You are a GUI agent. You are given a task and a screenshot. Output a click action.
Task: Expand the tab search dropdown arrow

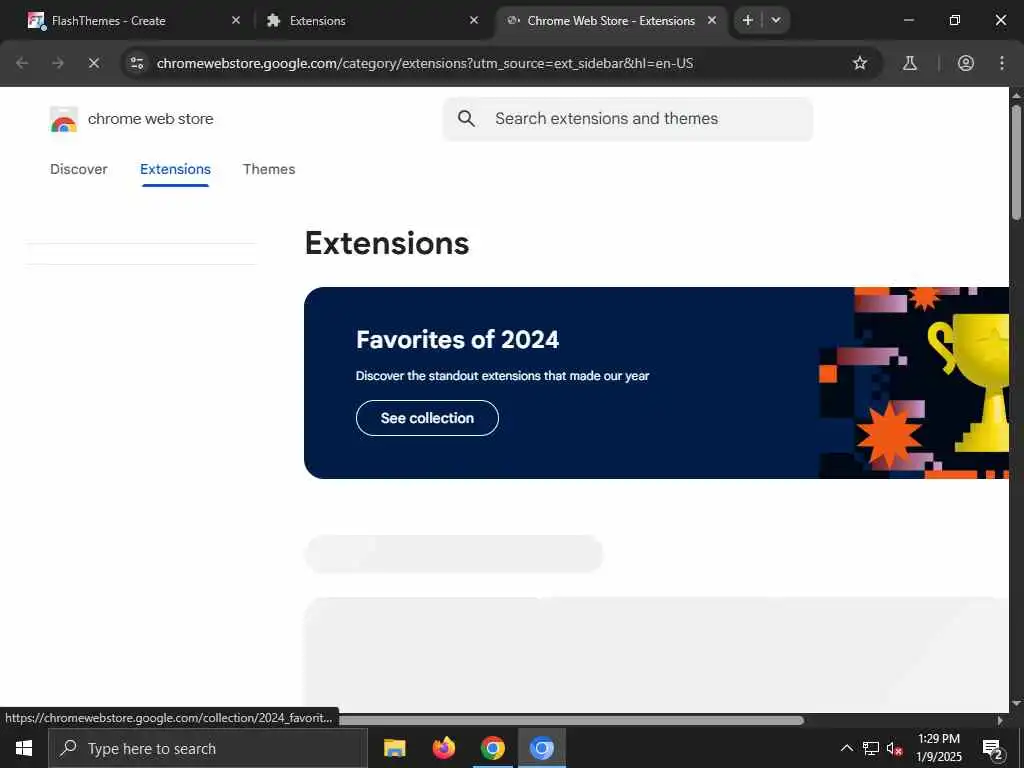[776, 20]
